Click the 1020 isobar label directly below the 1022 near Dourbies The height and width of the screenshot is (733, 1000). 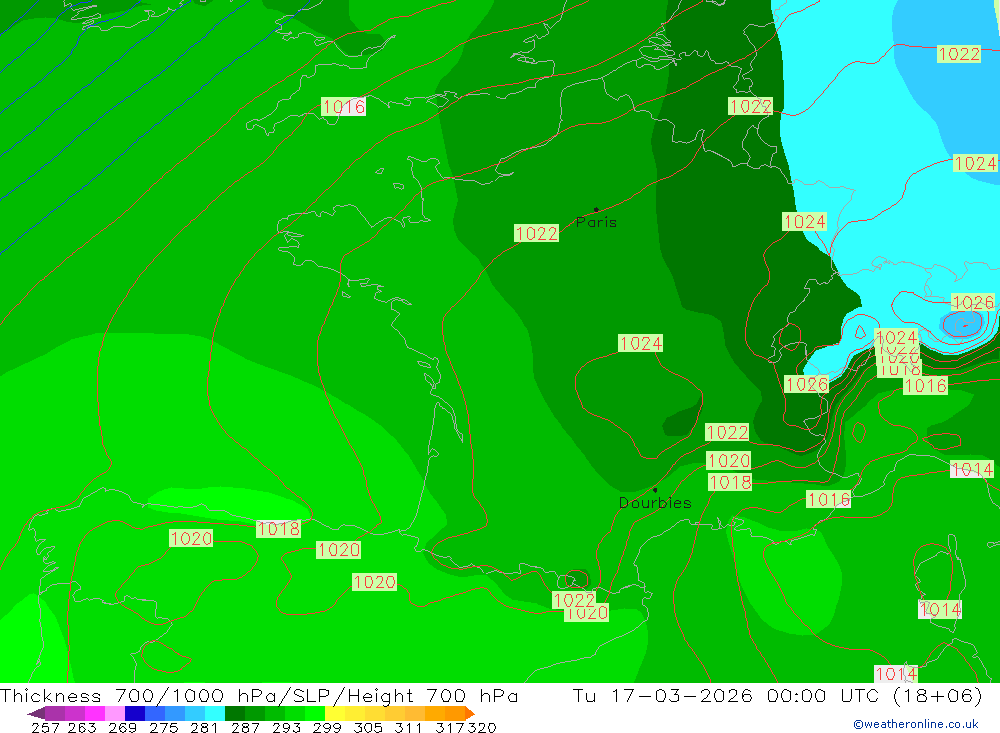coord(728,461)
